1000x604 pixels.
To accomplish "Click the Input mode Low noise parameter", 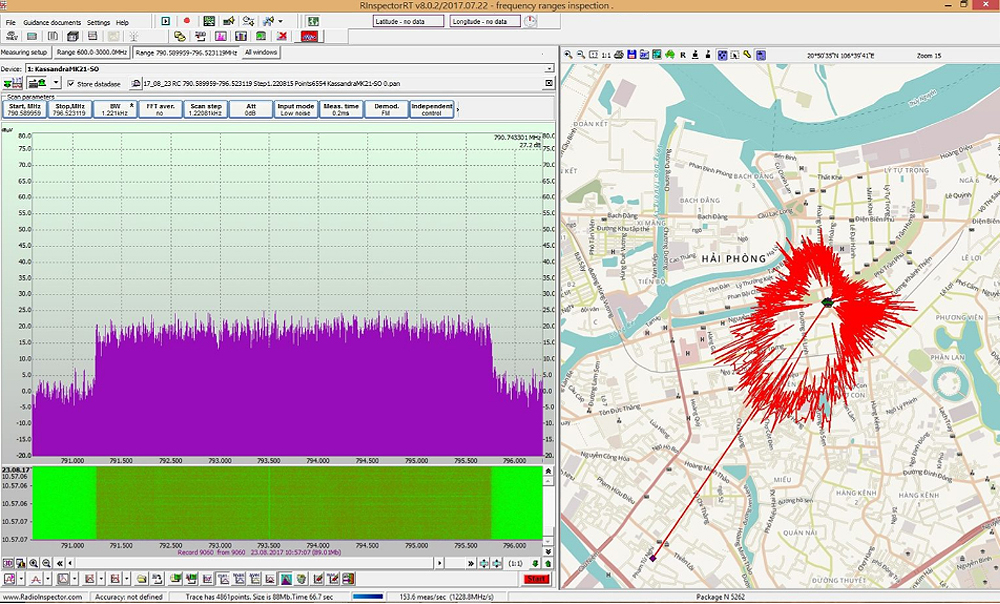I will point(295,109).
